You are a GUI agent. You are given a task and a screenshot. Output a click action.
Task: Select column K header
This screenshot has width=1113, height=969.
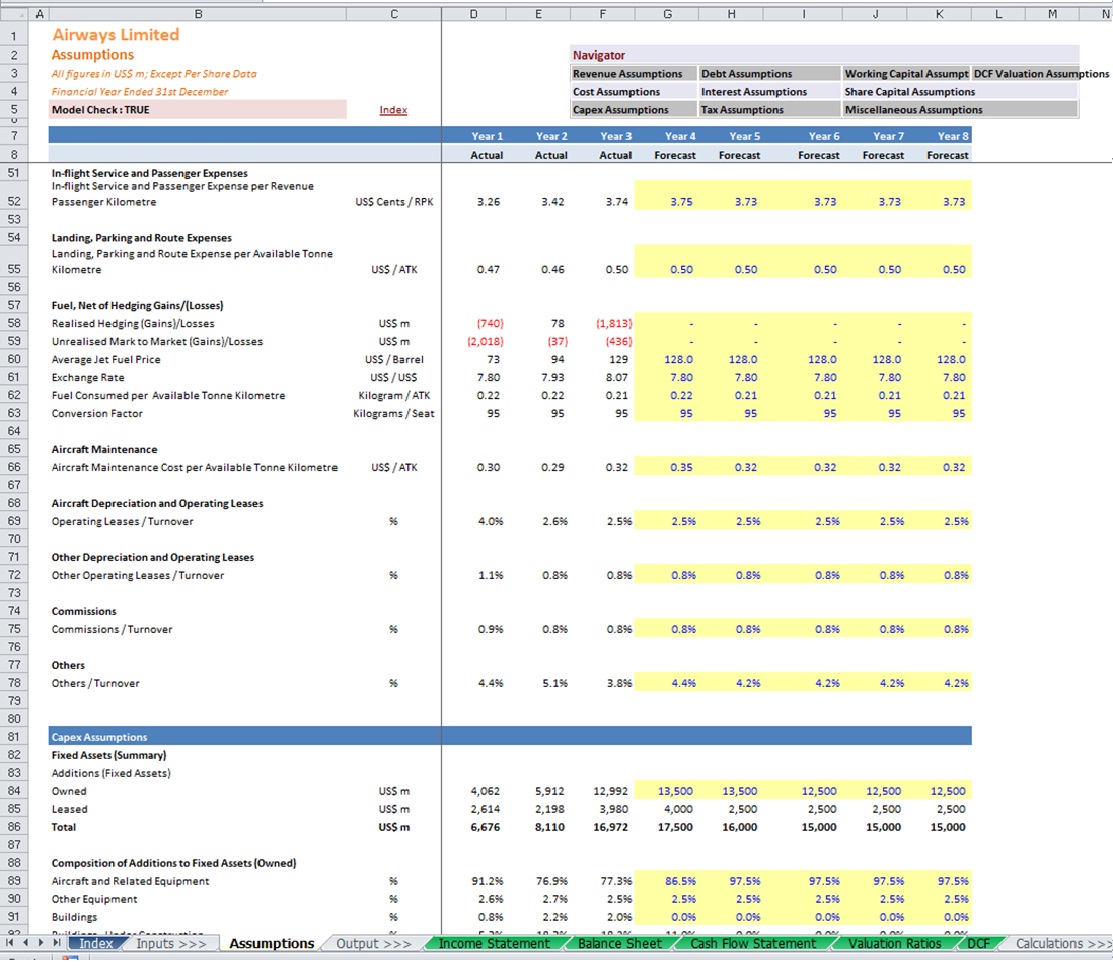pos(939,13)
